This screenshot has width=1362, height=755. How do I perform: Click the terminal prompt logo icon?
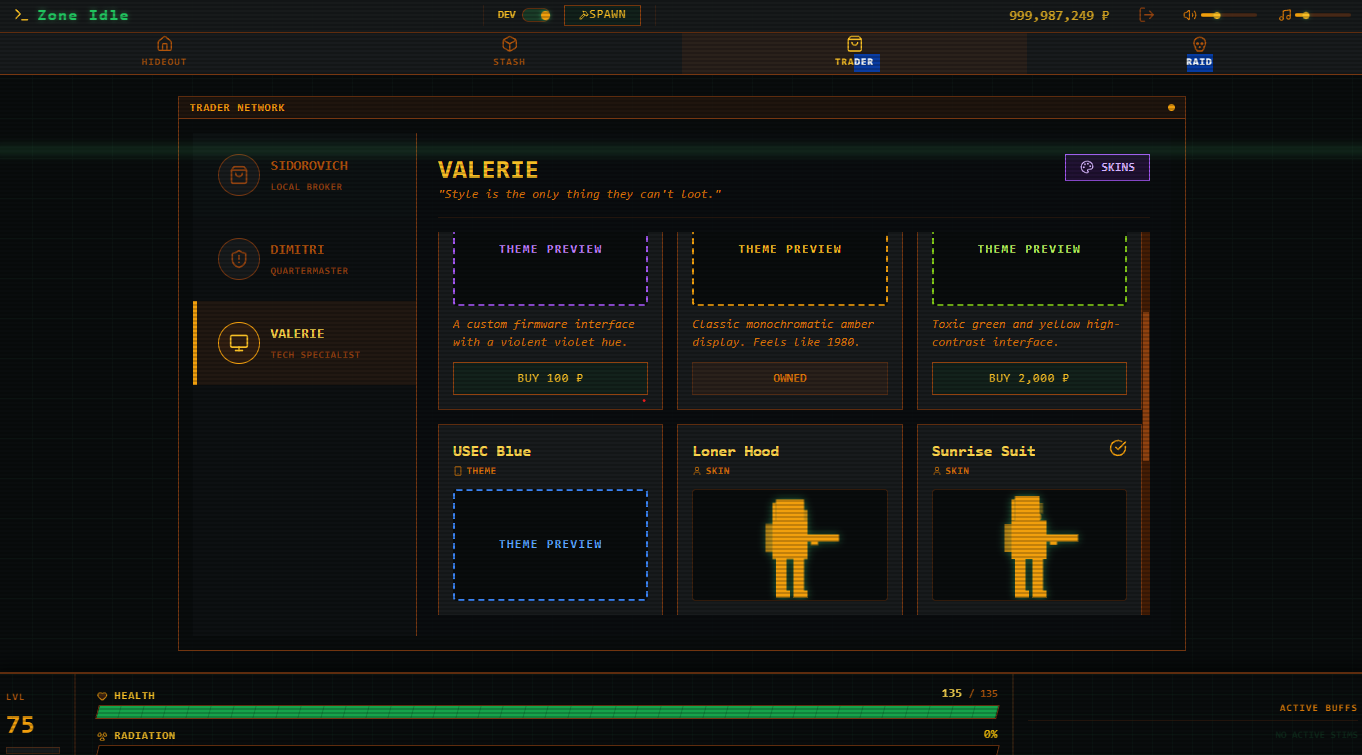(21, 15)
